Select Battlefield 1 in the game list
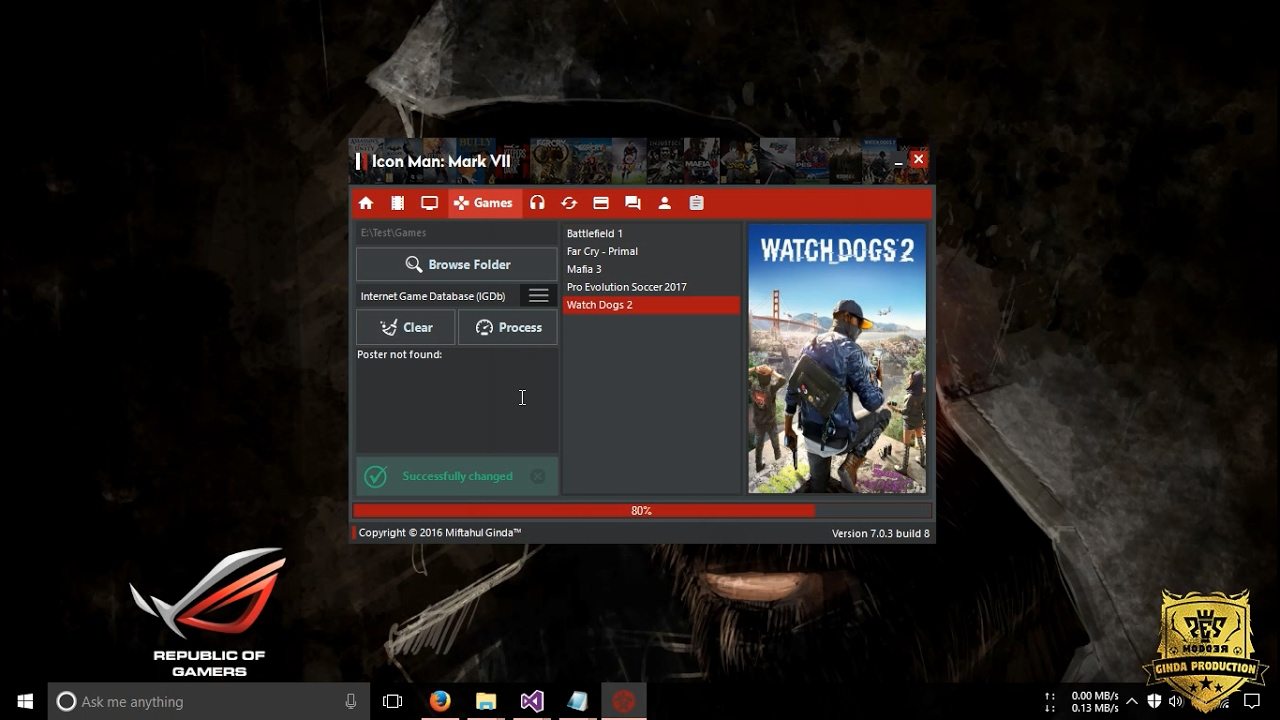 (595, 233)
